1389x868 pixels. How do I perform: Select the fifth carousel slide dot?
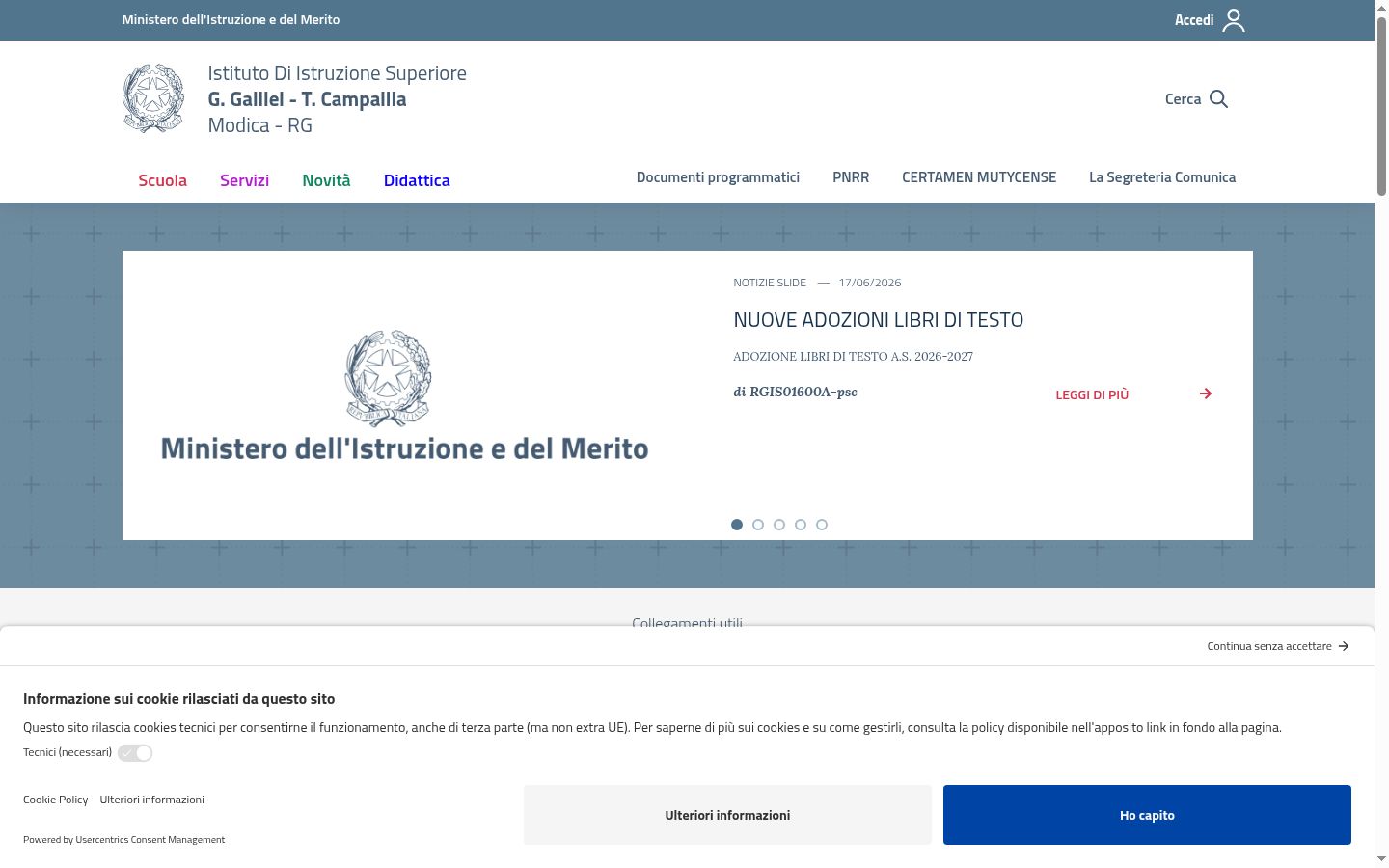coord(822,525)
